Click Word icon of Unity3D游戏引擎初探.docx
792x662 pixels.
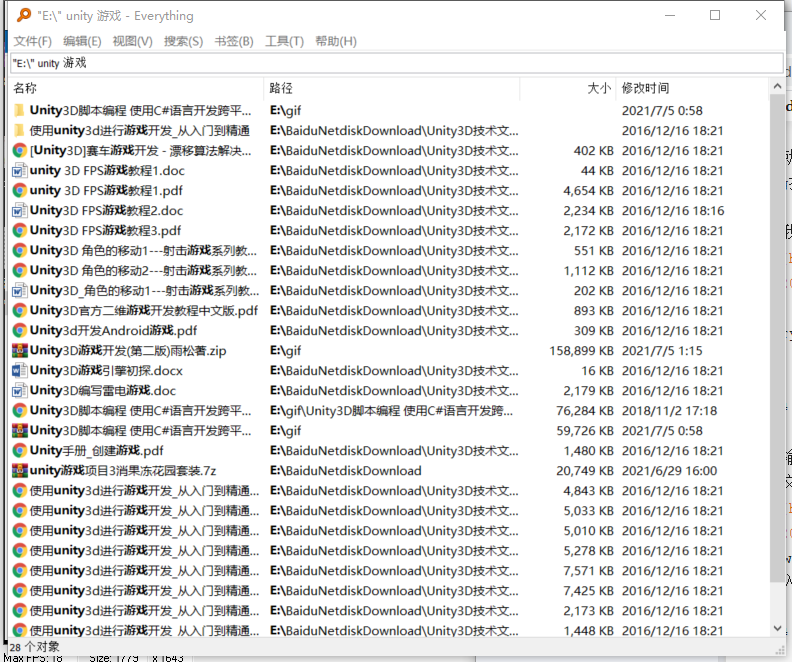point(19,371)
